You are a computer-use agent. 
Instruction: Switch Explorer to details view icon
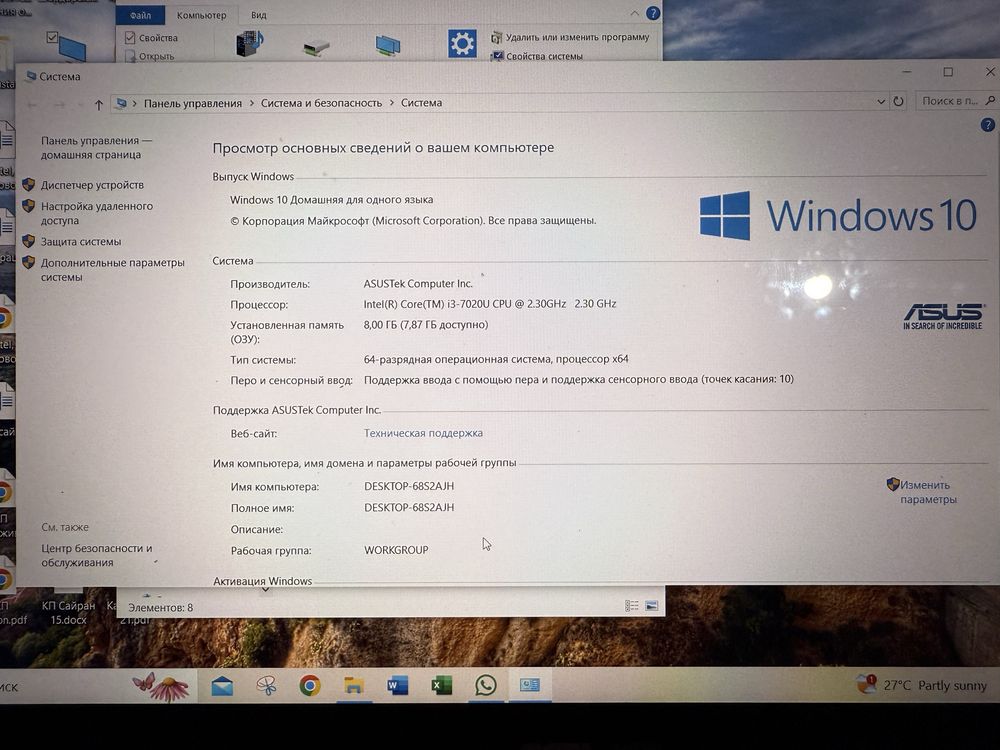[631, 606]
